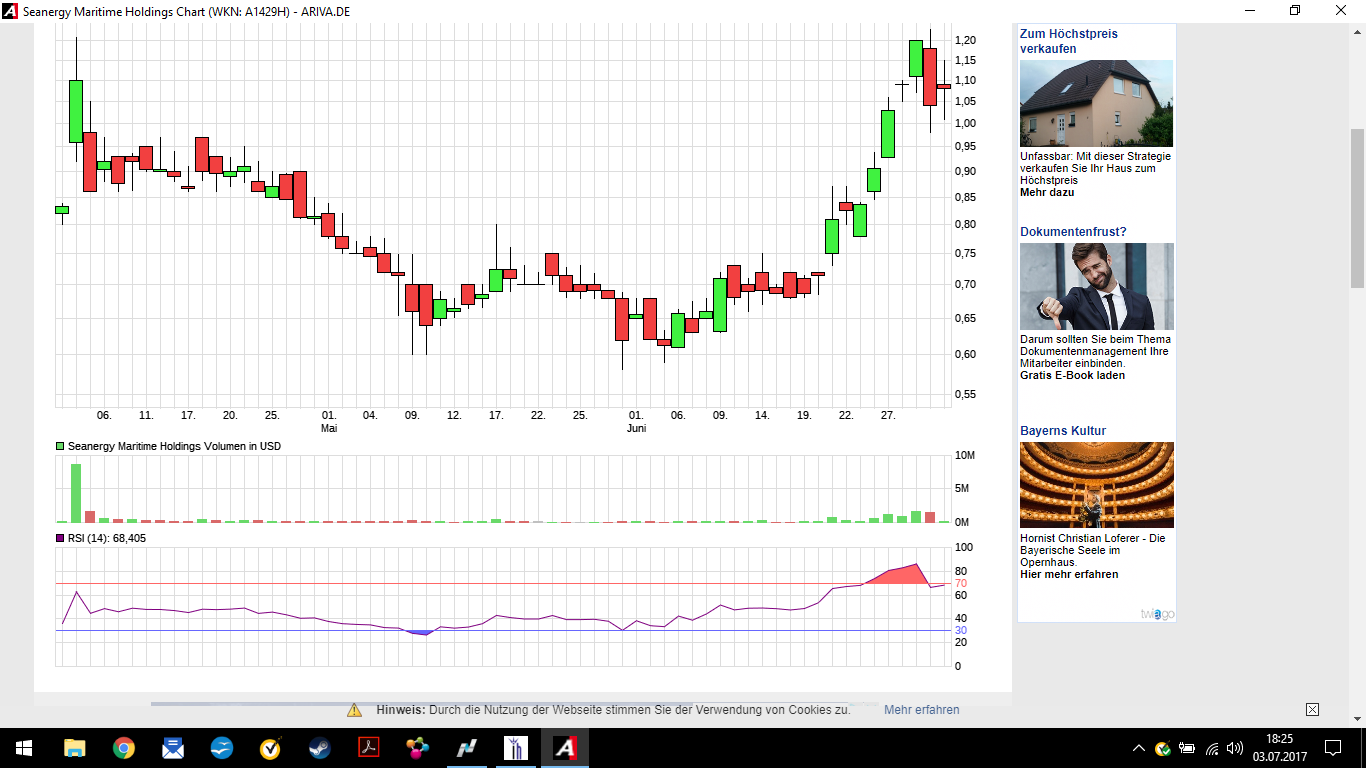Click 'Mehr erfahren' cookie link

pyautogui.click(x=921, y=710)
